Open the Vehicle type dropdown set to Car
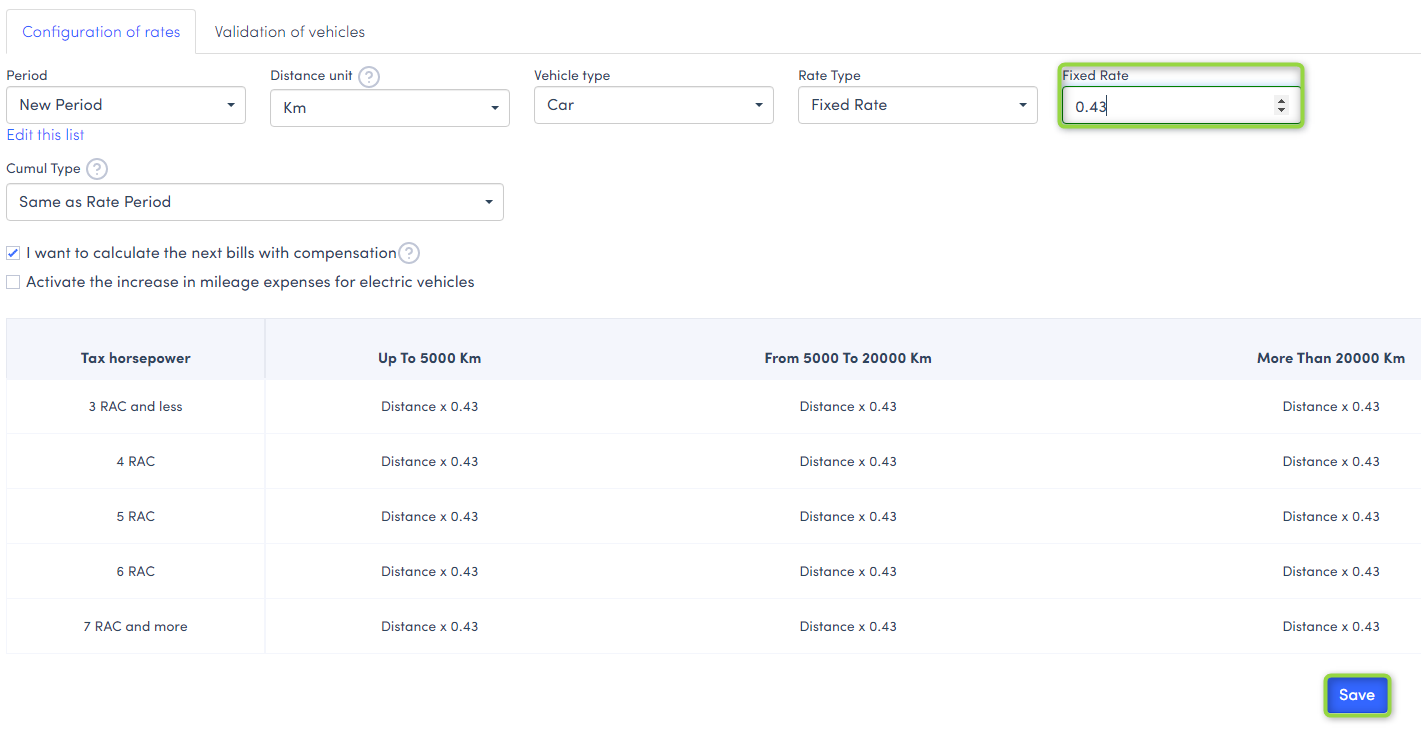Image resolution: width=1421 pixels, height=734 pixels. (654, 105)
